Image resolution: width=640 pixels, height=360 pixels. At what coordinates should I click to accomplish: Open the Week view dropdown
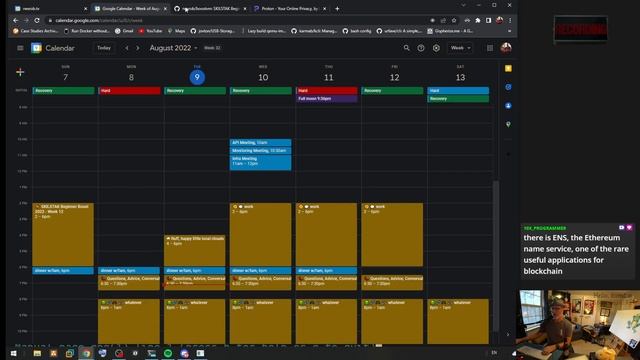point(460,48)
